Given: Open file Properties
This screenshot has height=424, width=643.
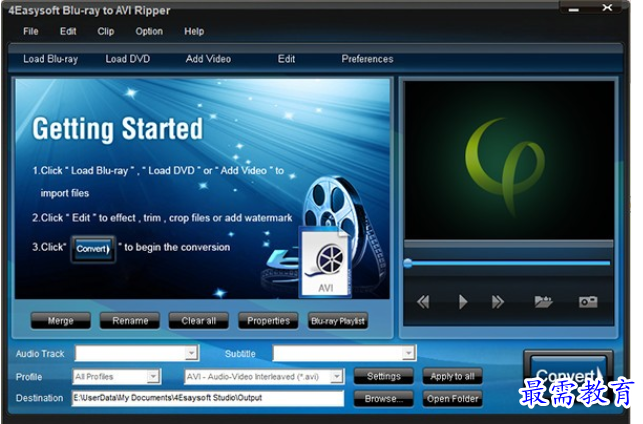Looking at the screenshot, I should (268, 321).
